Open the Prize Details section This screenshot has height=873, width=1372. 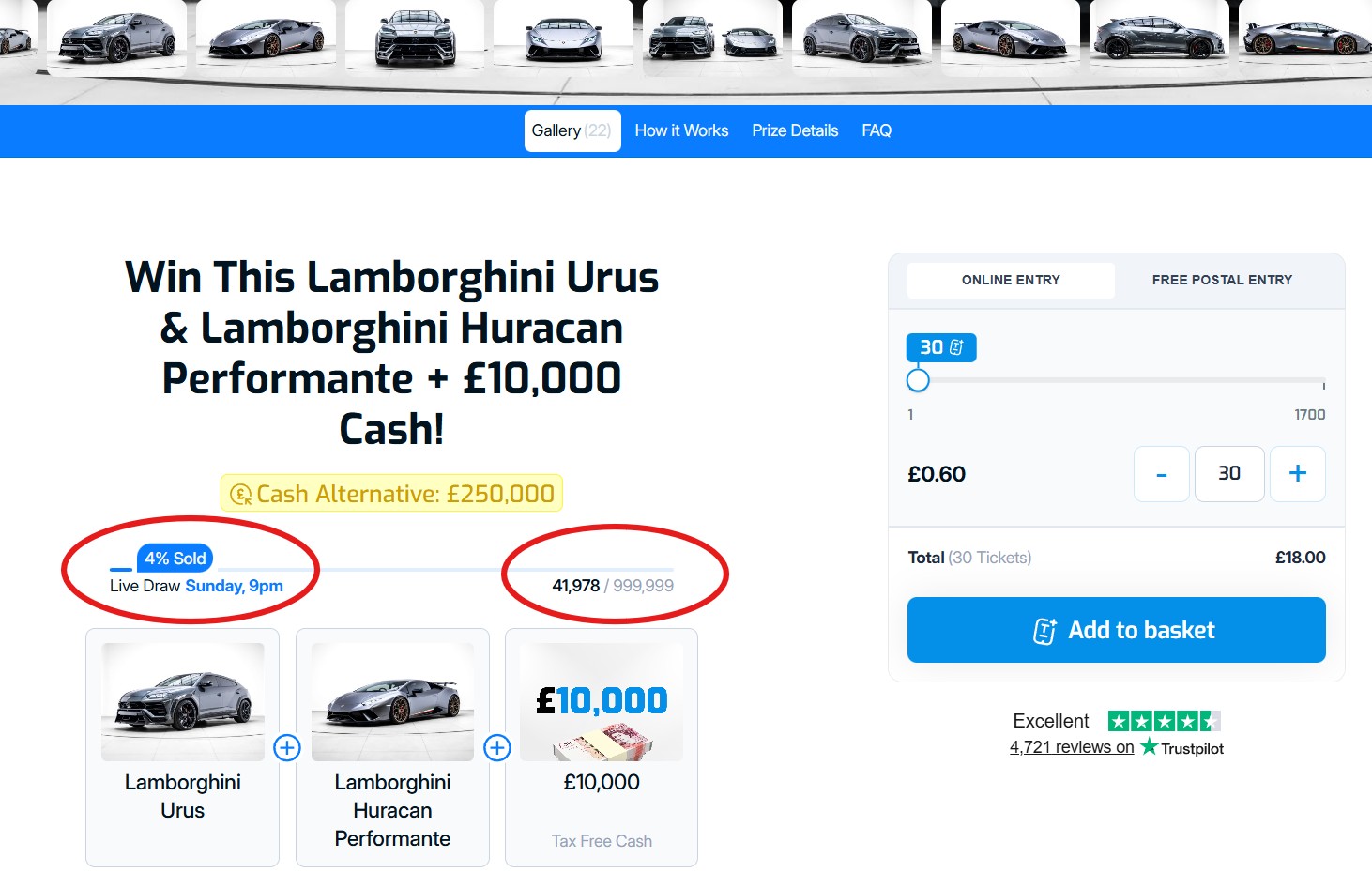pyautogui.click(x=795, y=130)
